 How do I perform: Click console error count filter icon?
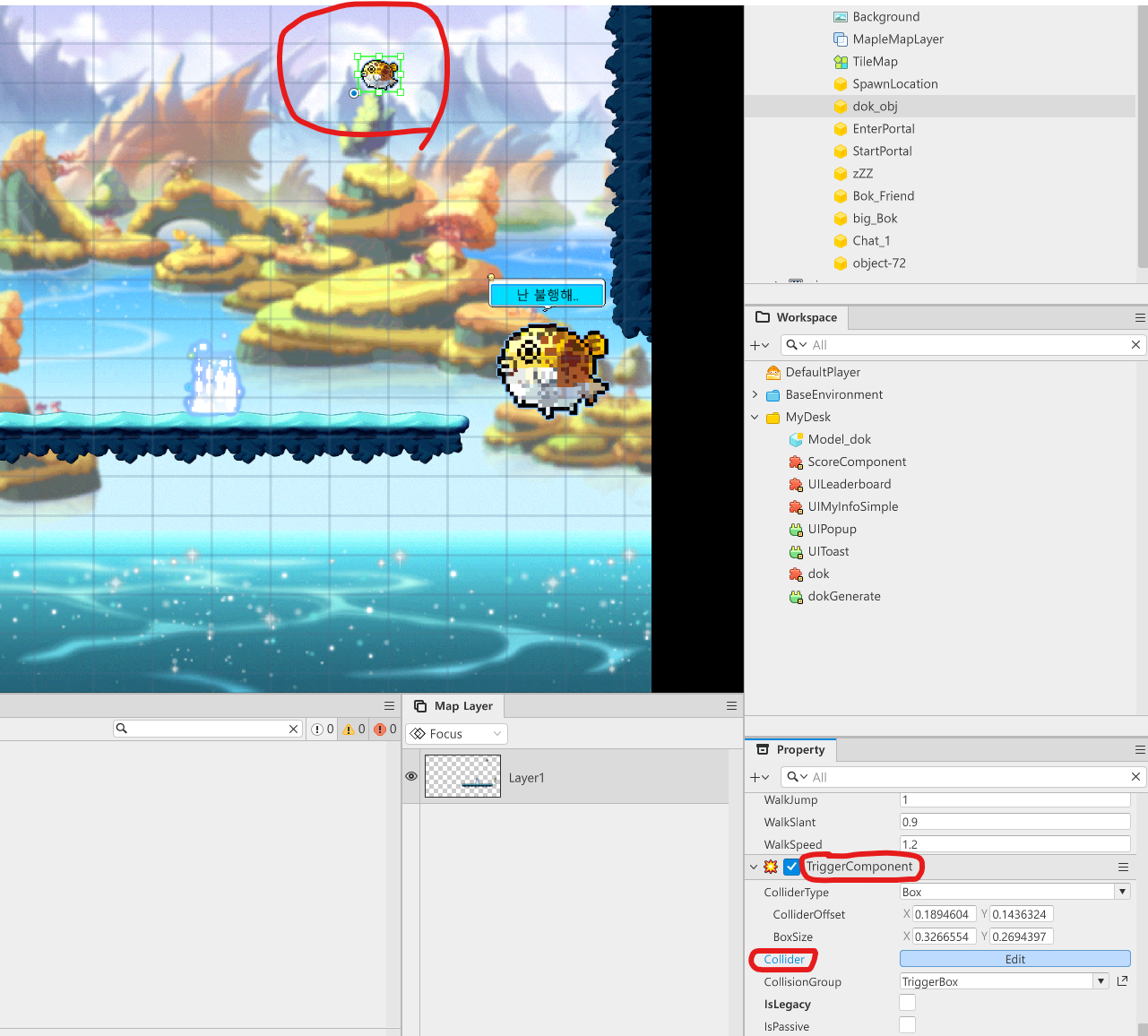pyautogui.click(x=380, y=730)
